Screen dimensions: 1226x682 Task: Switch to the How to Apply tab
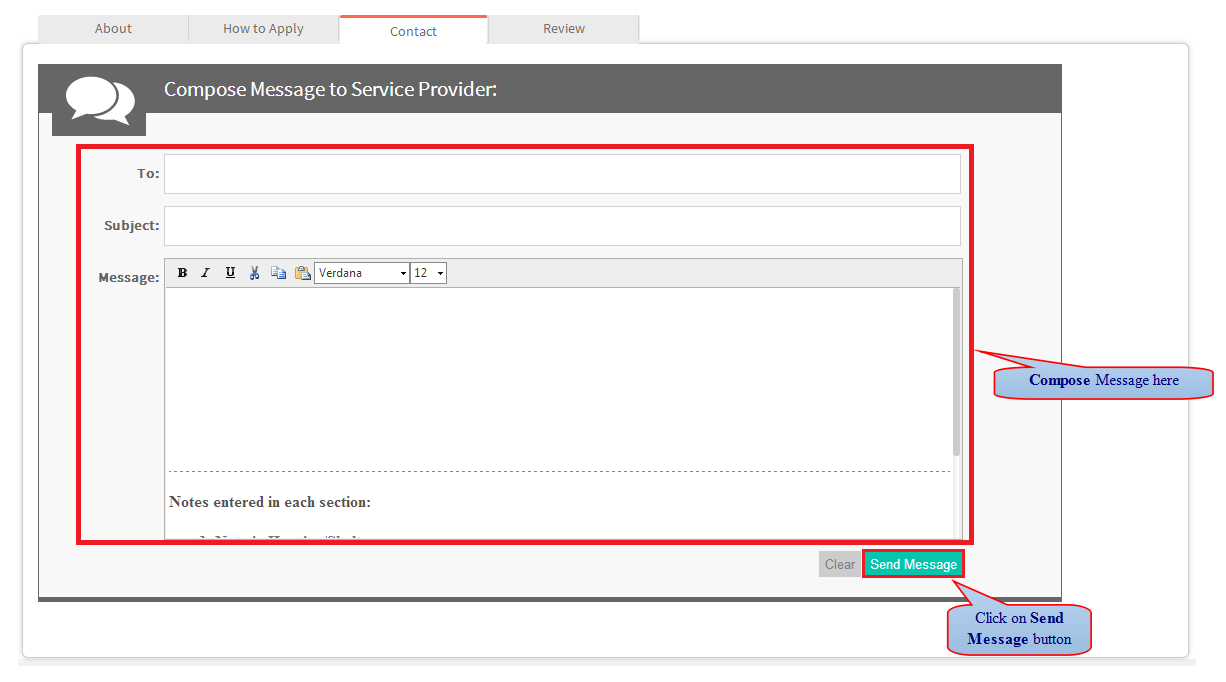[x=263, y=29]
